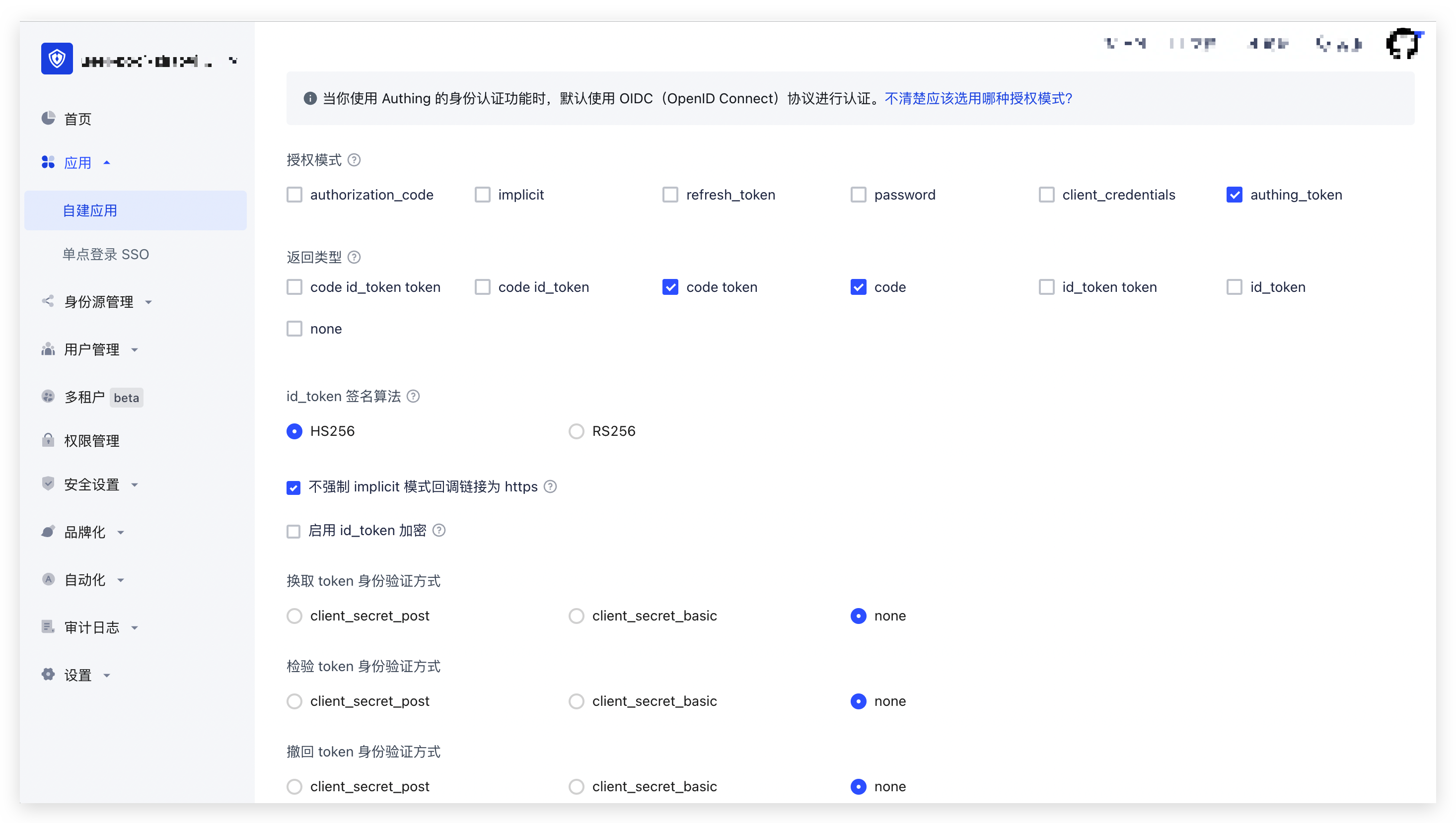The image size is (1456, 823).
Task: Enable the authorization_code checkbox
Action: (294, 195)
